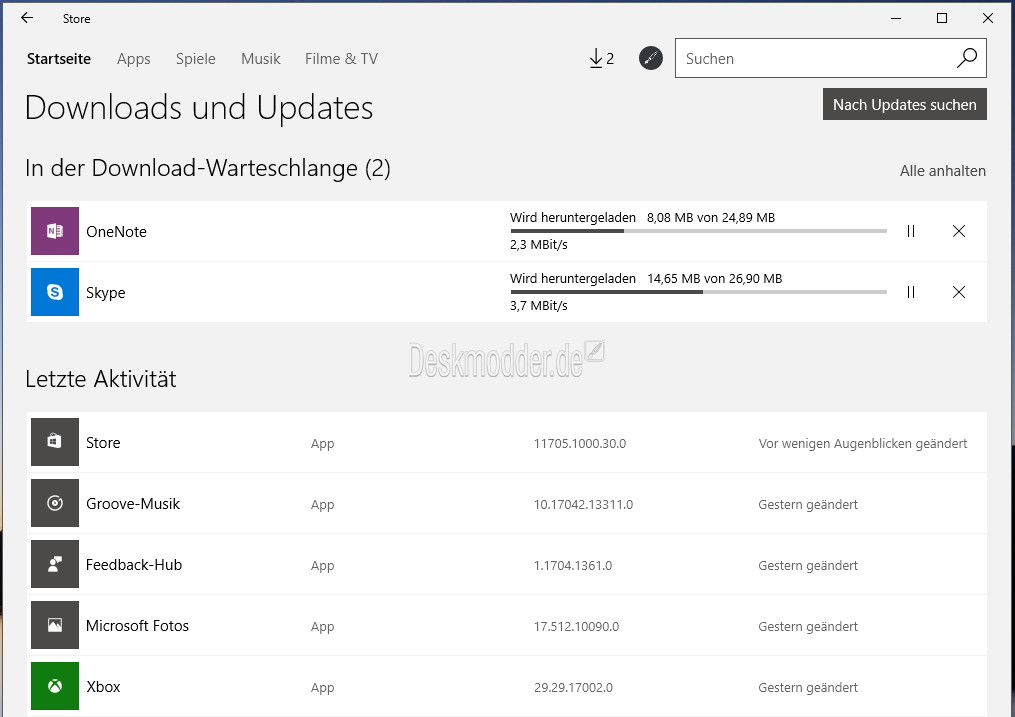The height and width of the screenshot is (717, 1015).
Task: Click 'Vor wenigen Augenblicken geändert' status
Action: pos(863,443)
